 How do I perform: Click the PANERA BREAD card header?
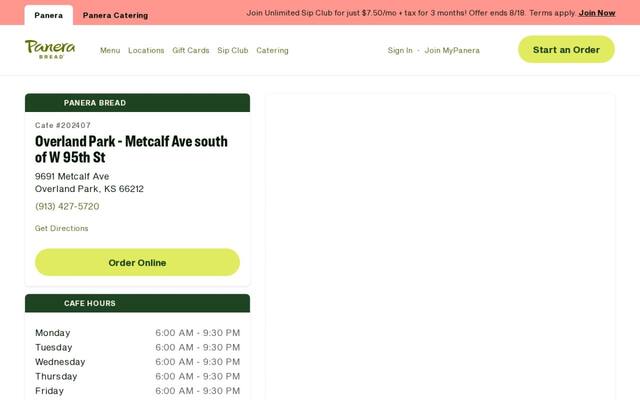137,103
